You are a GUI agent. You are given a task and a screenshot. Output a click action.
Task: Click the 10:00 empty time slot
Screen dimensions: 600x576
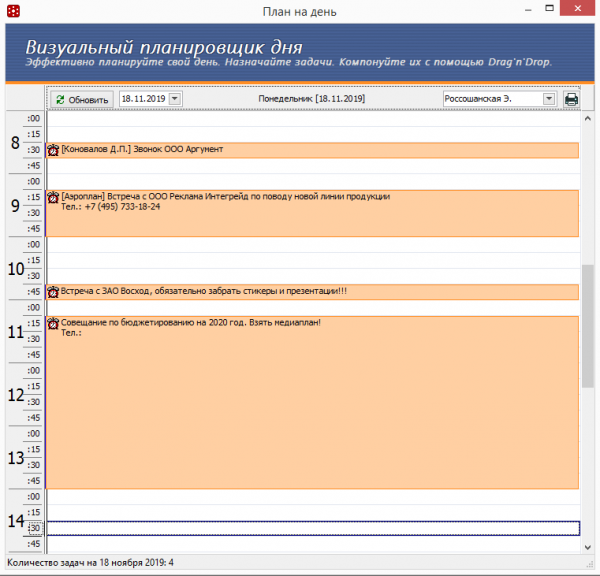pyautogui.click(x=310, y=245)
